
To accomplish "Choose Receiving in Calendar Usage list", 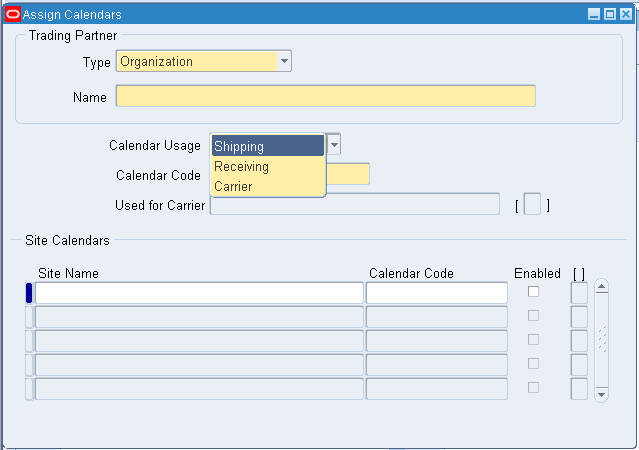I will pyautogui.click(x=267, y=167).
